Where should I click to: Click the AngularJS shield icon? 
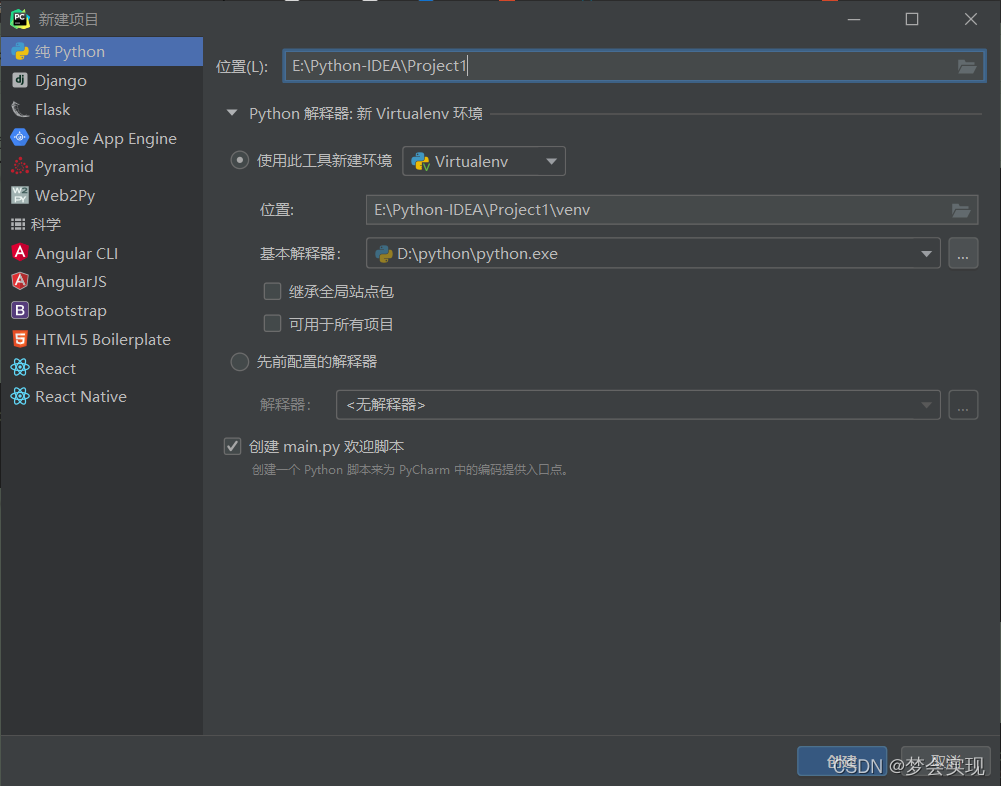coord(20,281)
